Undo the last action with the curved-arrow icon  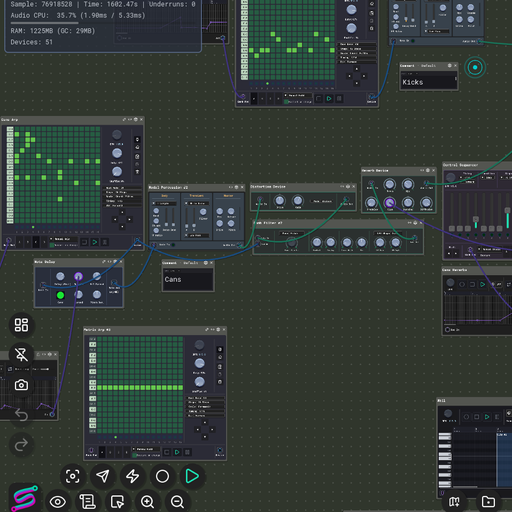21,415
